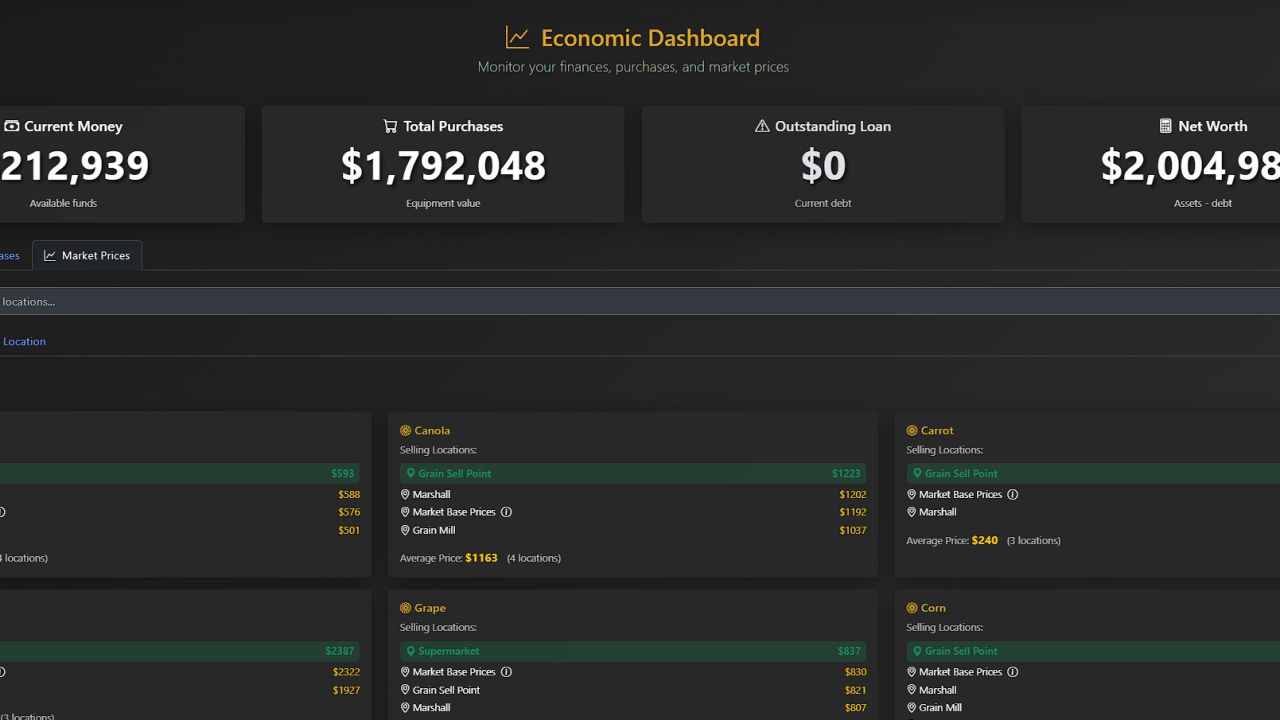Click the Total Purchases amount card
The width and height of the screenshot is (1280, 720).
point(443,165)
